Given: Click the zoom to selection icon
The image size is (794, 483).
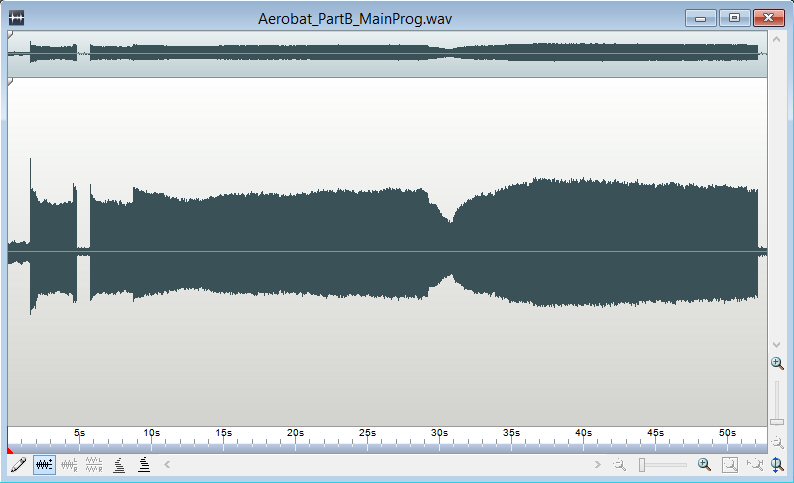Looking at the screenshot, I should click(730, 464).
